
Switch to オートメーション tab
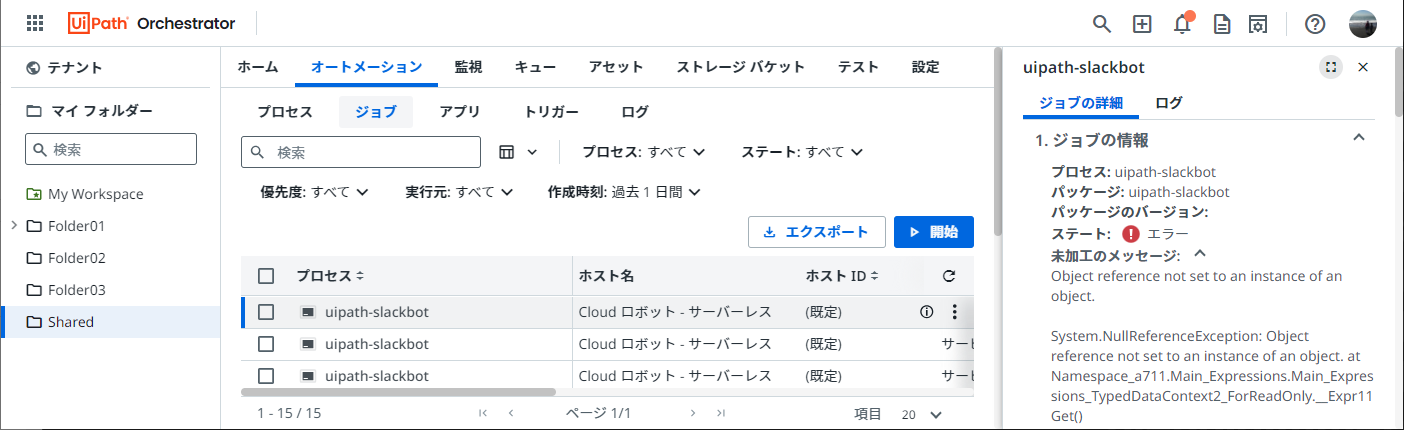(x=367, y=67)
